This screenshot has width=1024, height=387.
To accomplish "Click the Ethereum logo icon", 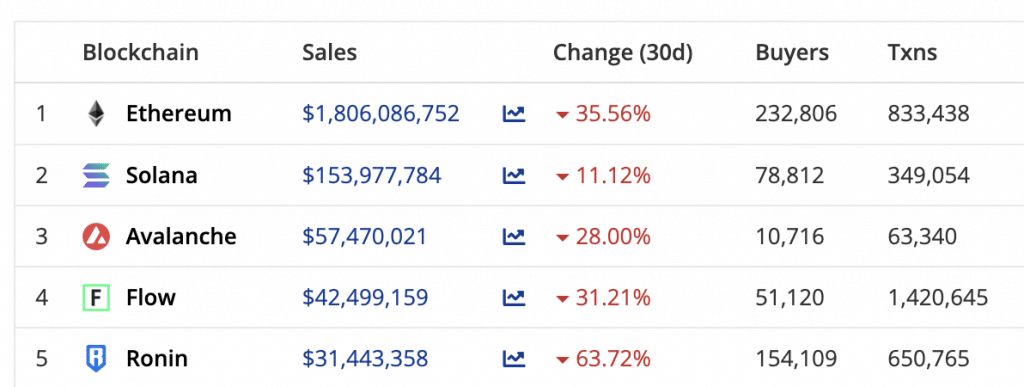I will point(96,114).
